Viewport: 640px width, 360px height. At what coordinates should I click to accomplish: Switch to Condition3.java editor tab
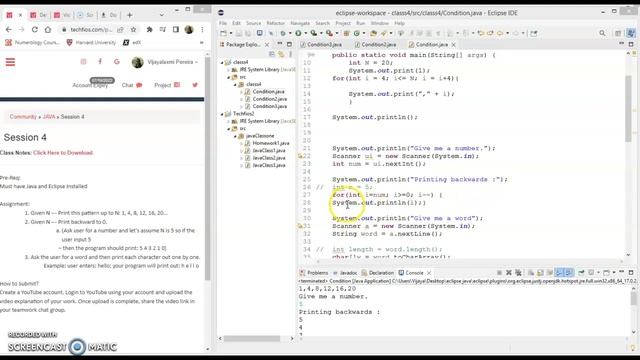[x=321, y=44]
